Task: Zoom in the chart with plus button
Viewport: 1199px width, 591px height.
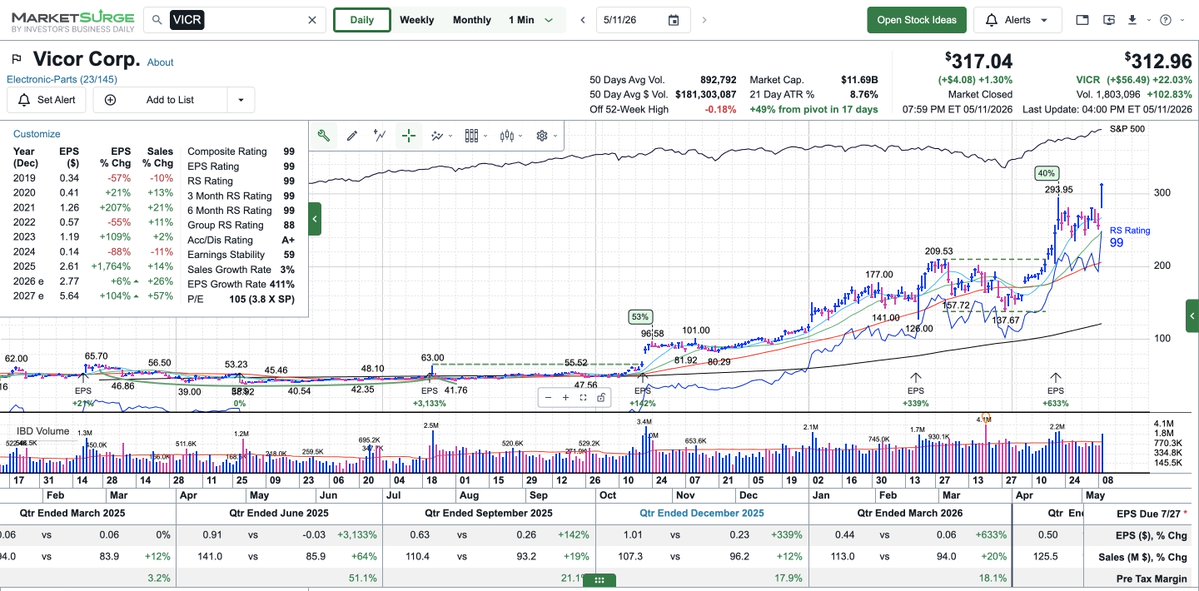Action: pos(565,398)
